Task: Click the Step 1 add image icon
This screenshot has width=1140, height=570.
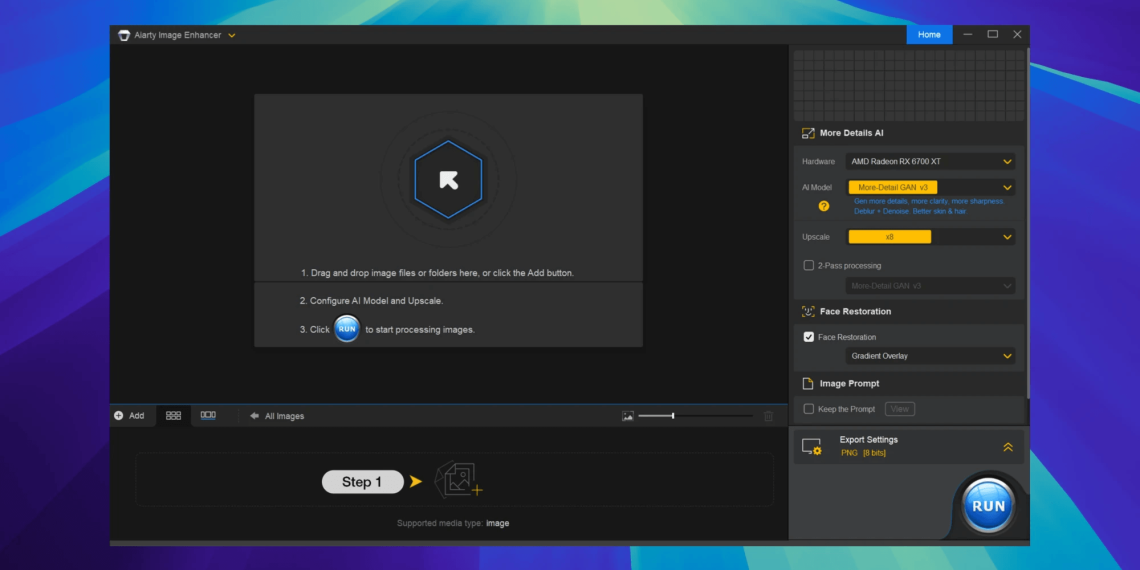Action: point(459,481)
